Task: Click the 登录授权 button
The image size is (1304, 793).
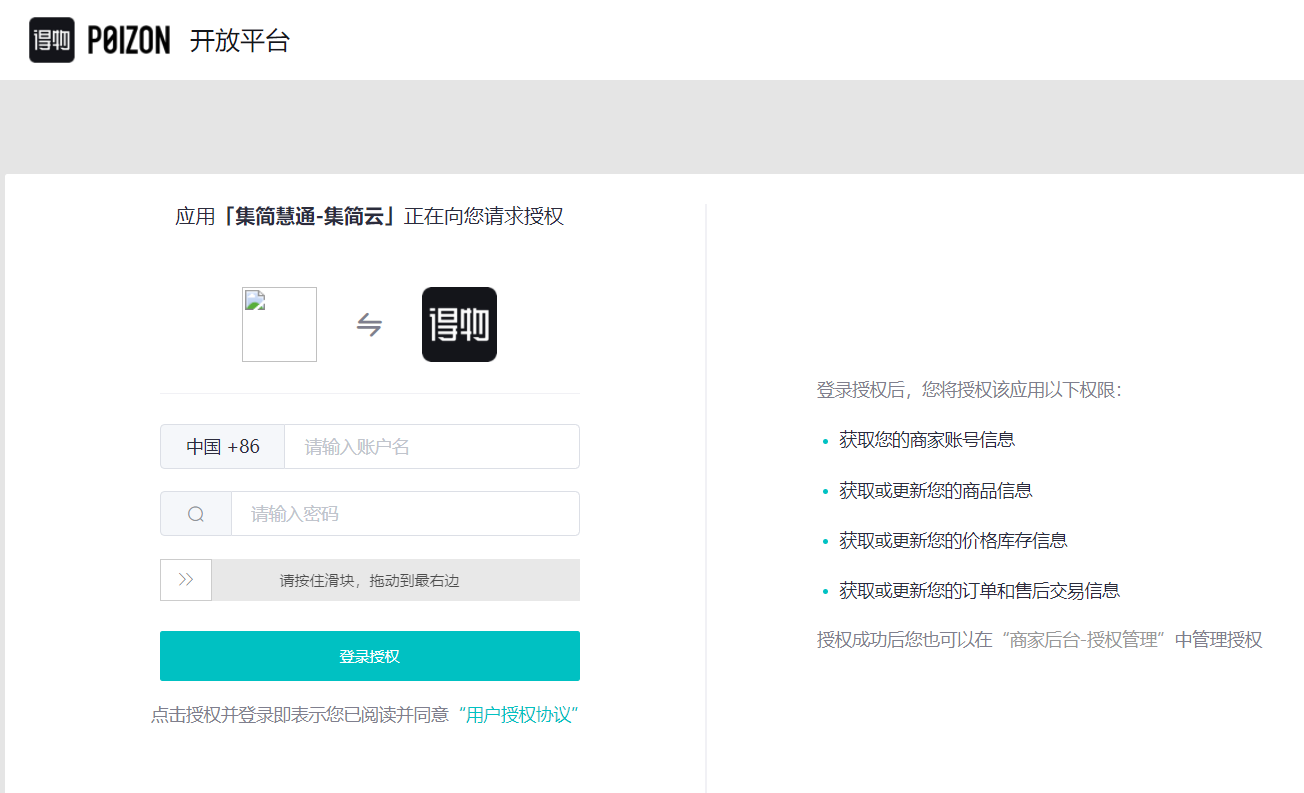Action: pos(370,656)
